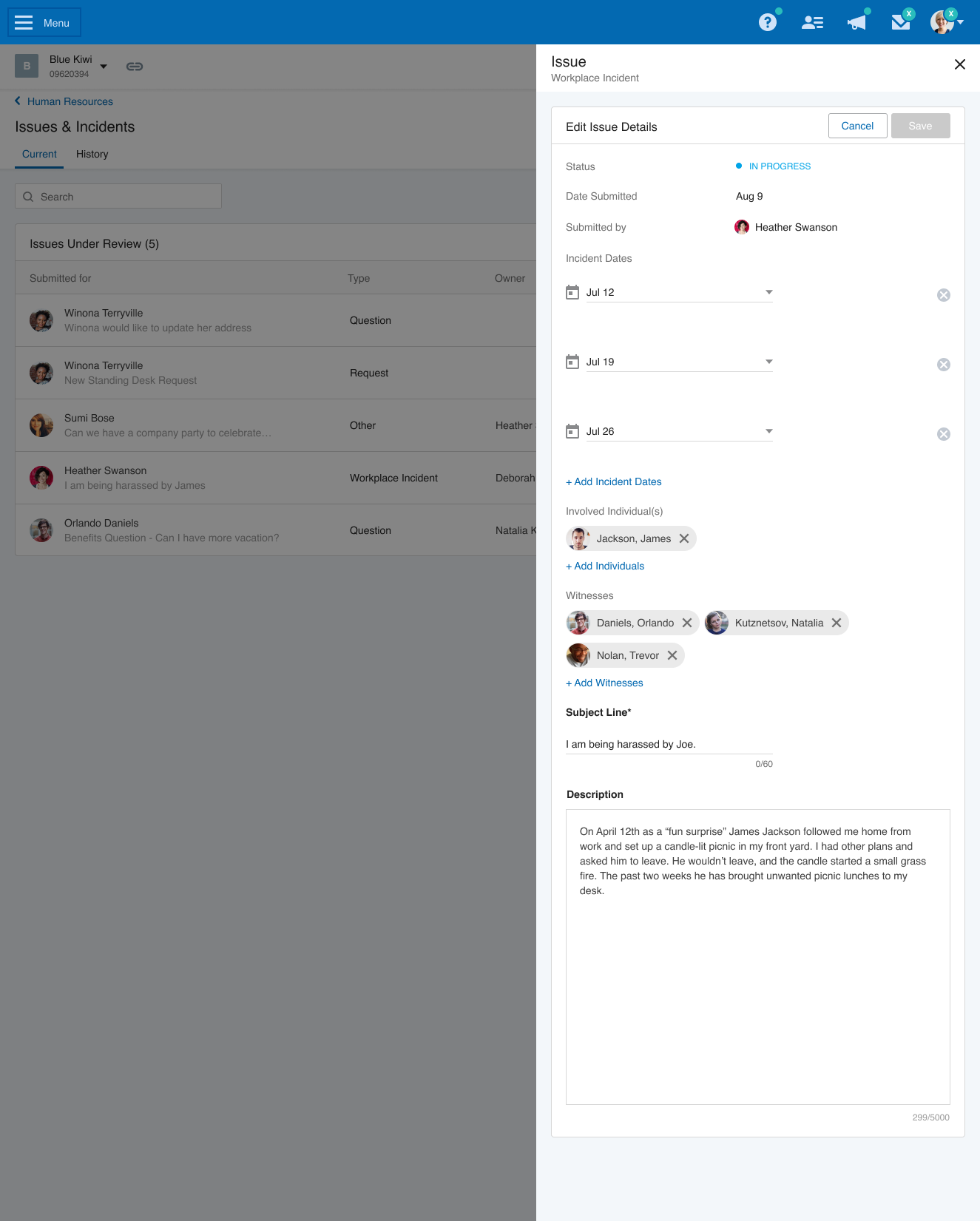Remove witness Daniels, Orlando

coord(687,623)
